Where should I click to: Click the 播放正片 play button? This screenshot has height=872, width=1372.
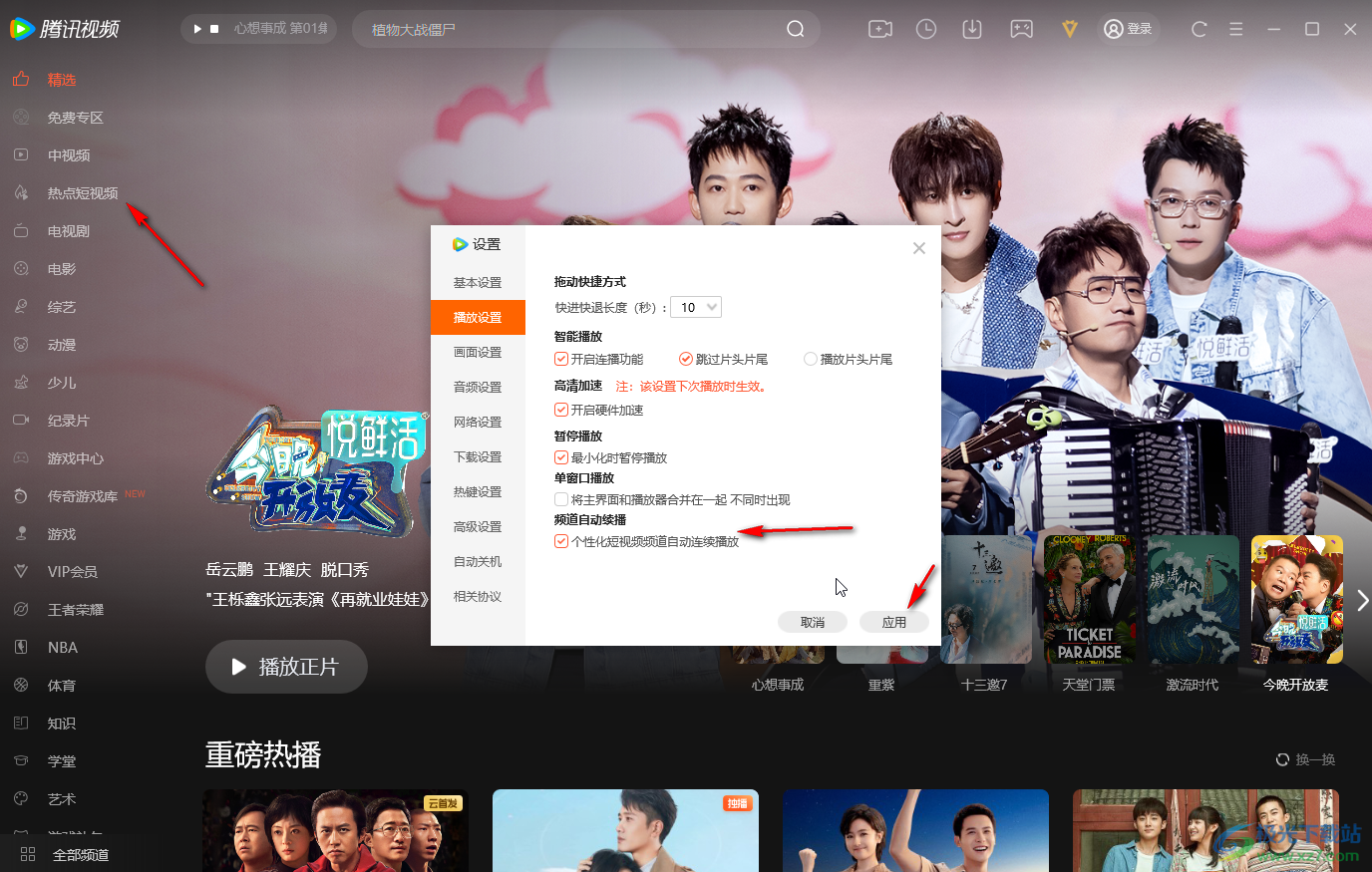point(286,667)
